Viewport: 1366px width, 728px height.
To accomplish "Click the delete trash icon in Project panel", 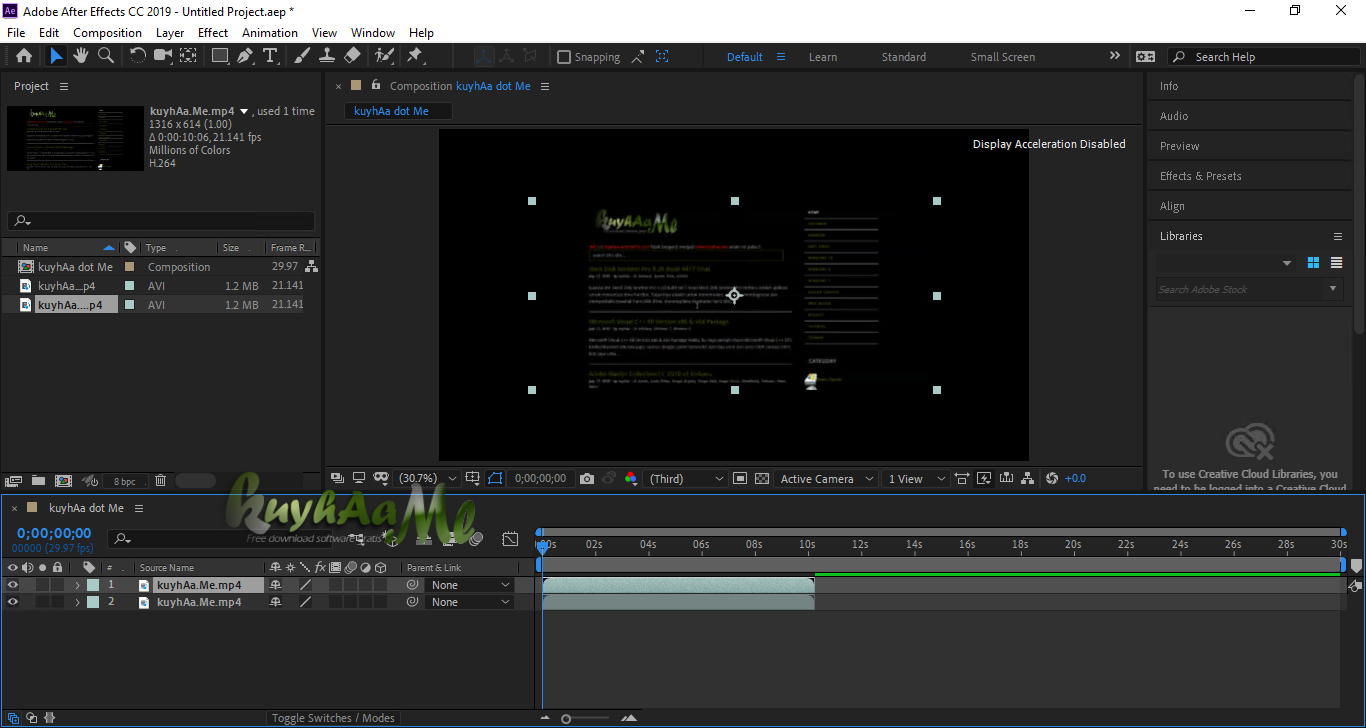I will (160, 481).
